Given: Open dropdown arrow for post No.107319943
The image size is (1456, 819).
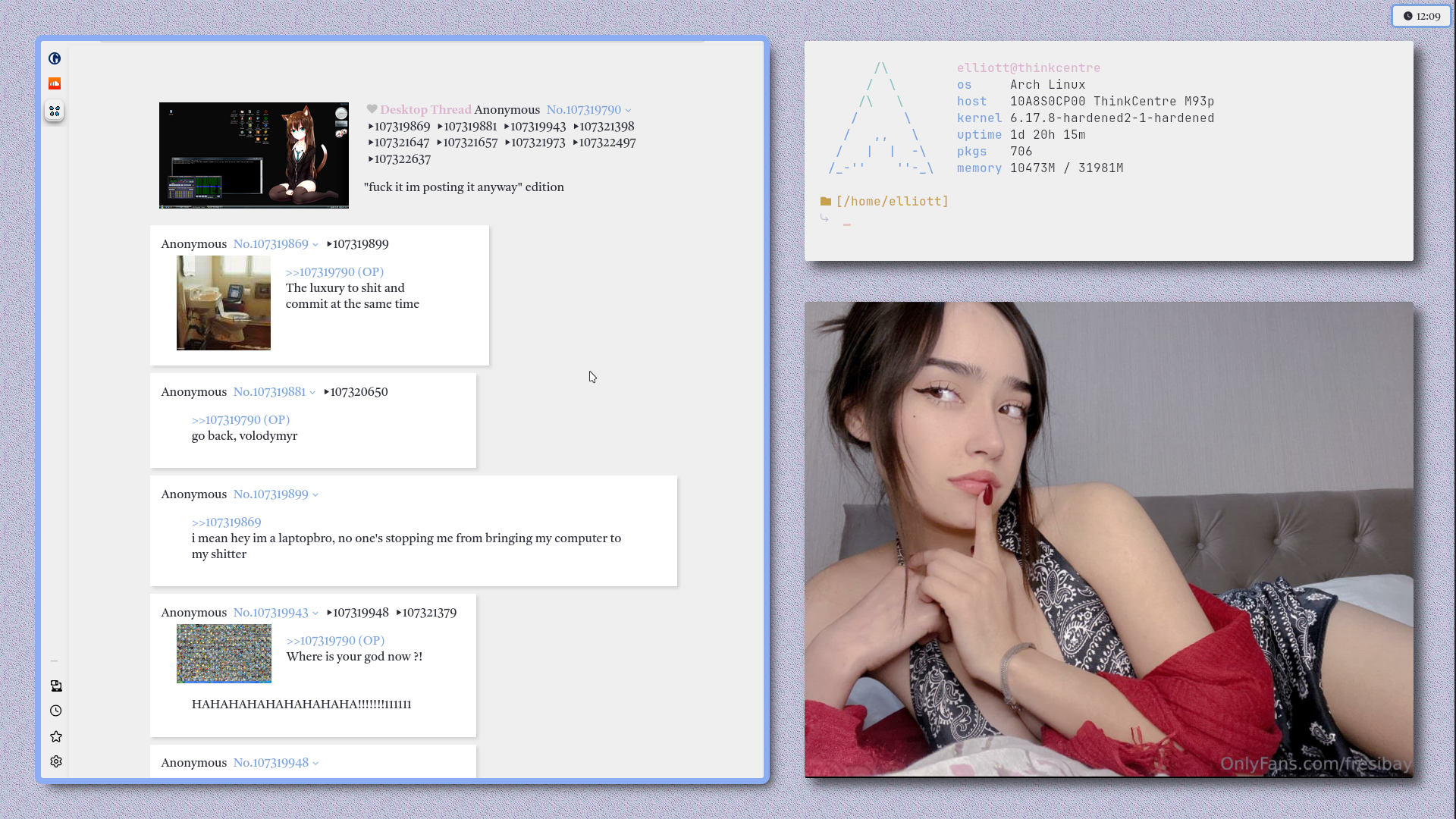Looking at the screenshot, I should (x=315, y=613).
